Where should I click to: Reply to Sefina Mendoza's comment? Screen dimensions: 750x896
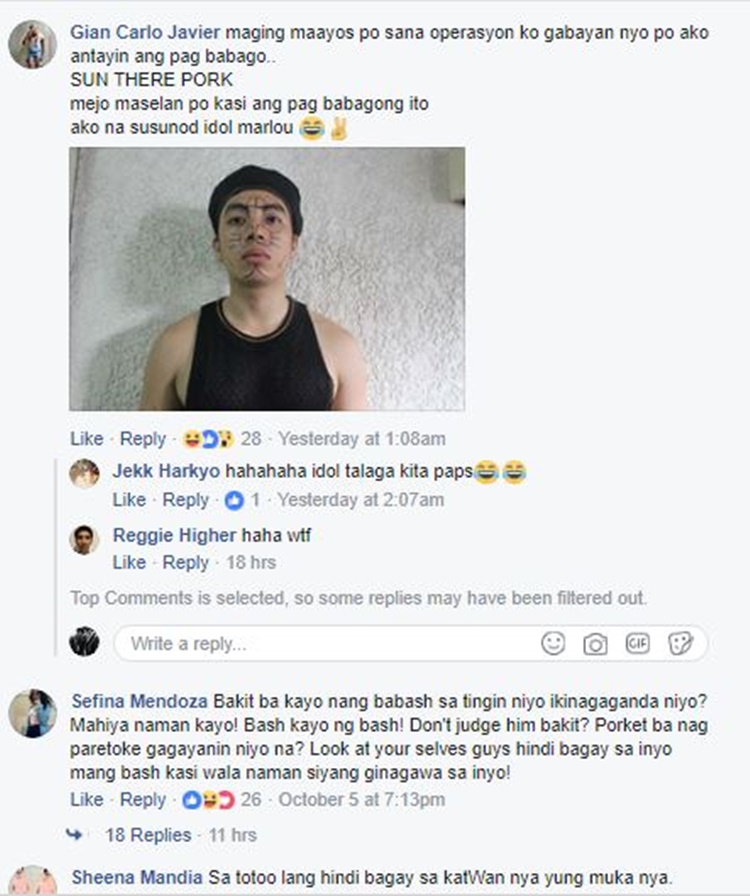(143, 799)
